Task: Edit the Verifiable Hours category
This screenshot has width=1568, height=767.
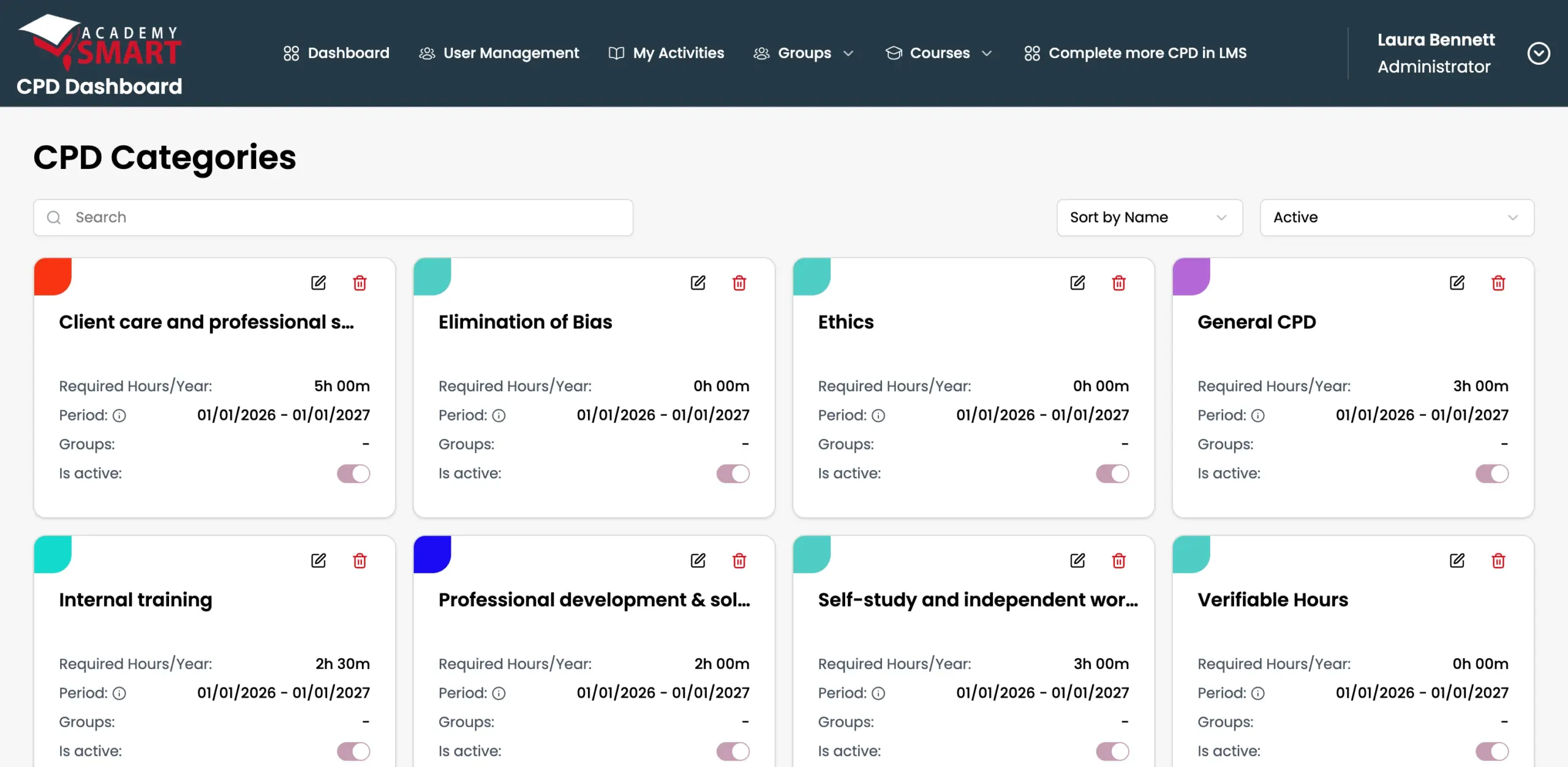Action: 1457,561
